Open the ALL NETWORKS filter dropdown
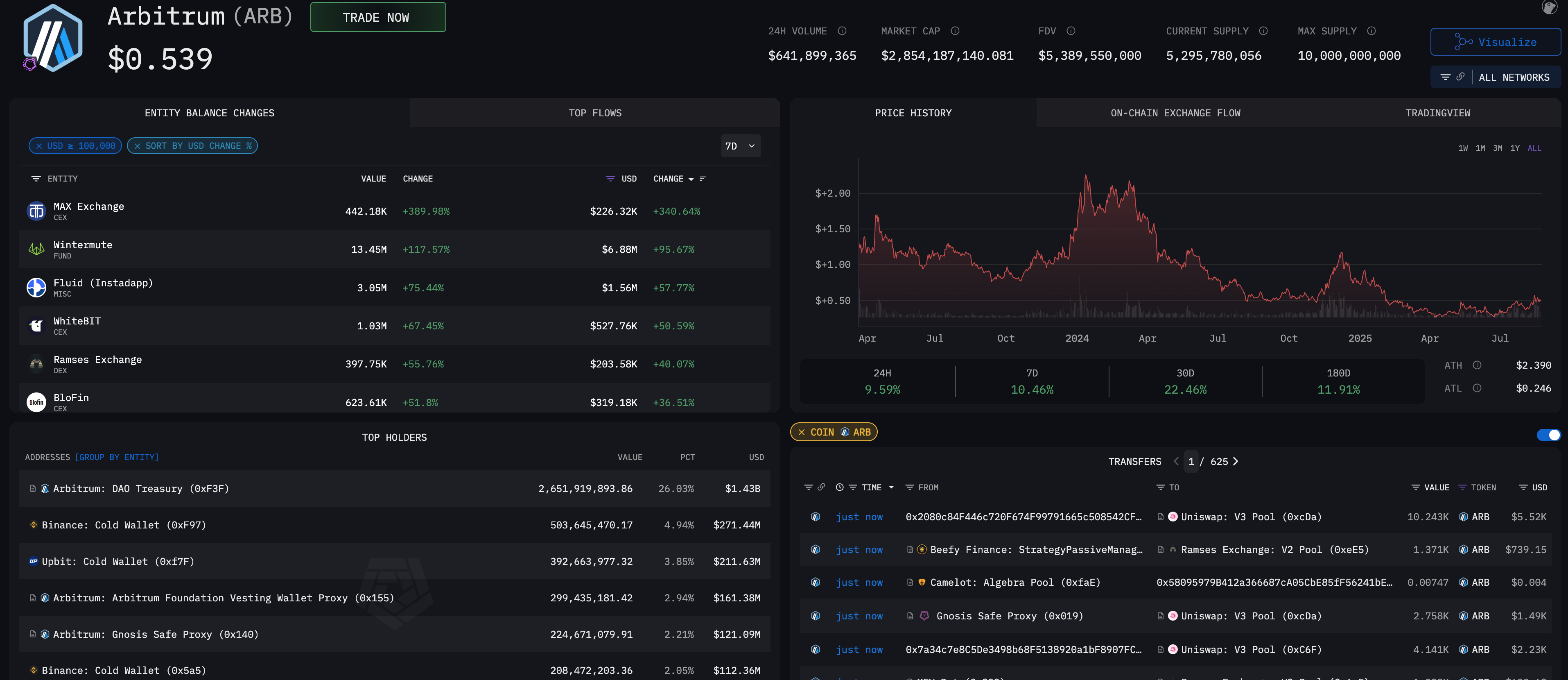1568x680 pixels. coord(1495,77)
